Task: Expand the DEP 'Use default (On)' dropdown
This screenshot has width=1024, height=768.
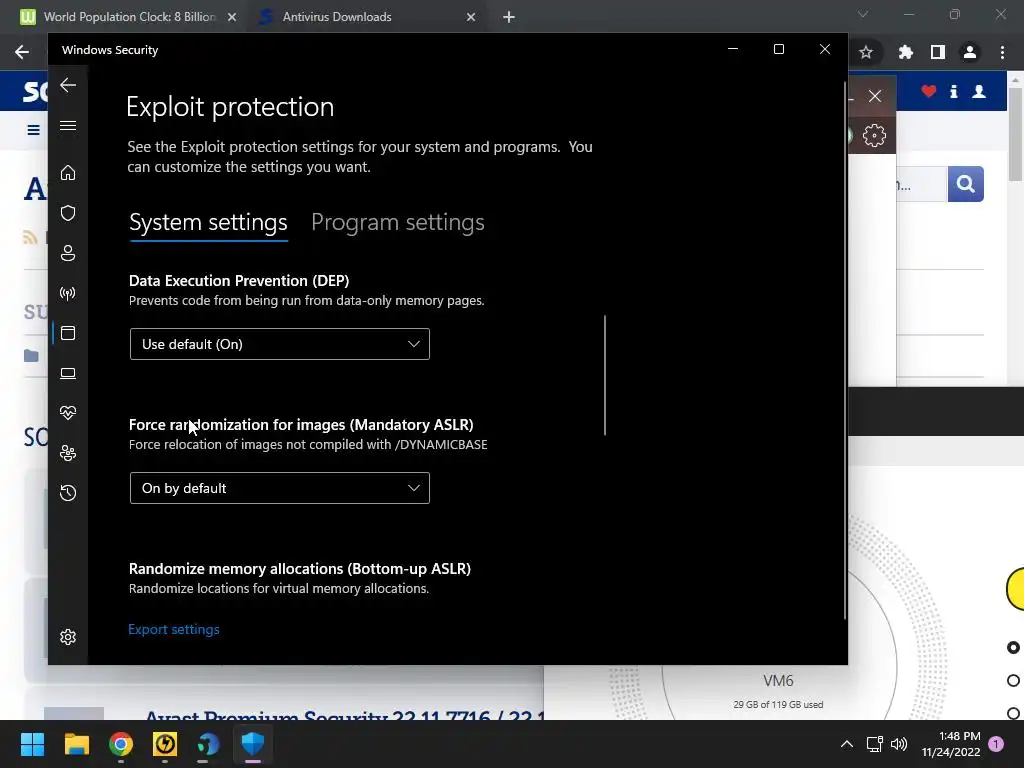Action: pyautogui.click(x=280, y=344)
